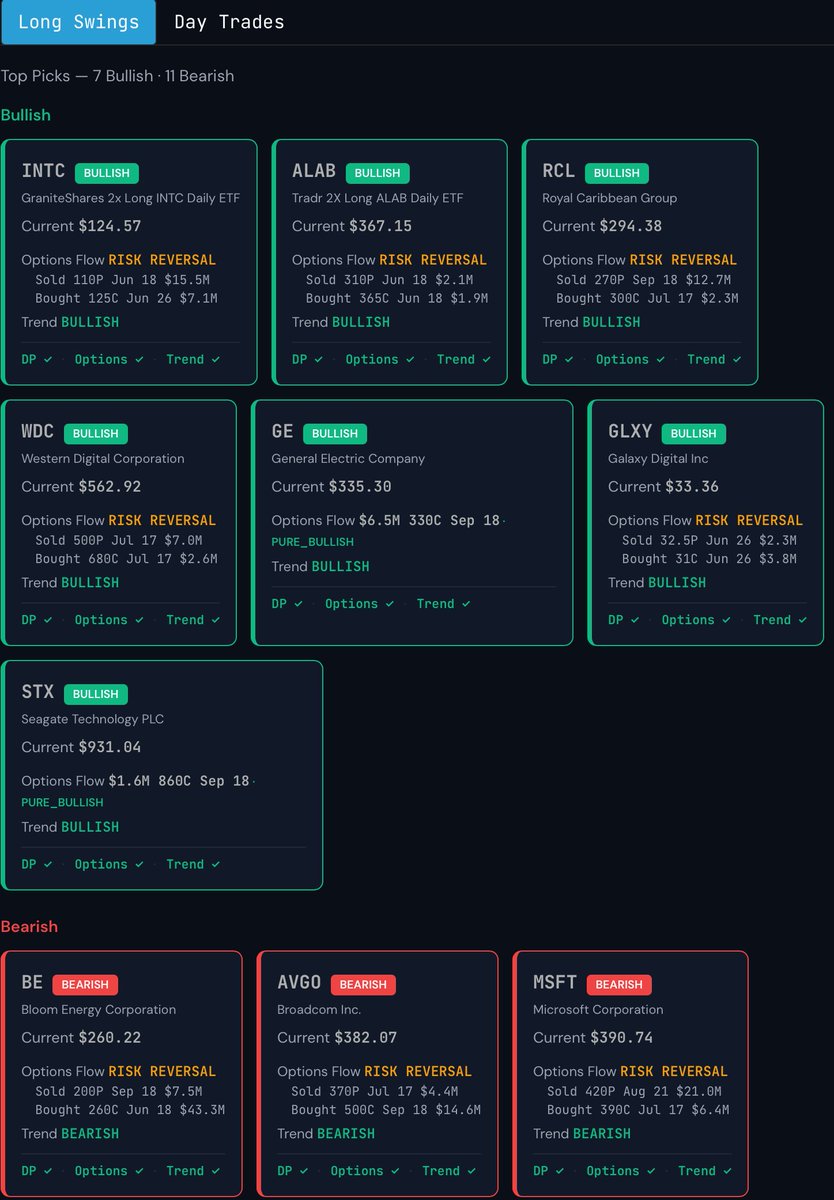Viewport: 834px width, 1200px height.
Task: Click MSFT current price $390.74
Action: tap(622, 1038)
